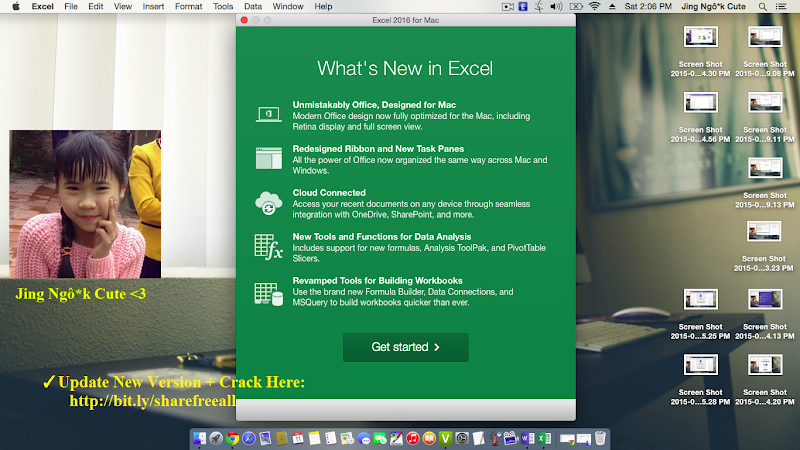Open the Apple menu

(16, 7)
